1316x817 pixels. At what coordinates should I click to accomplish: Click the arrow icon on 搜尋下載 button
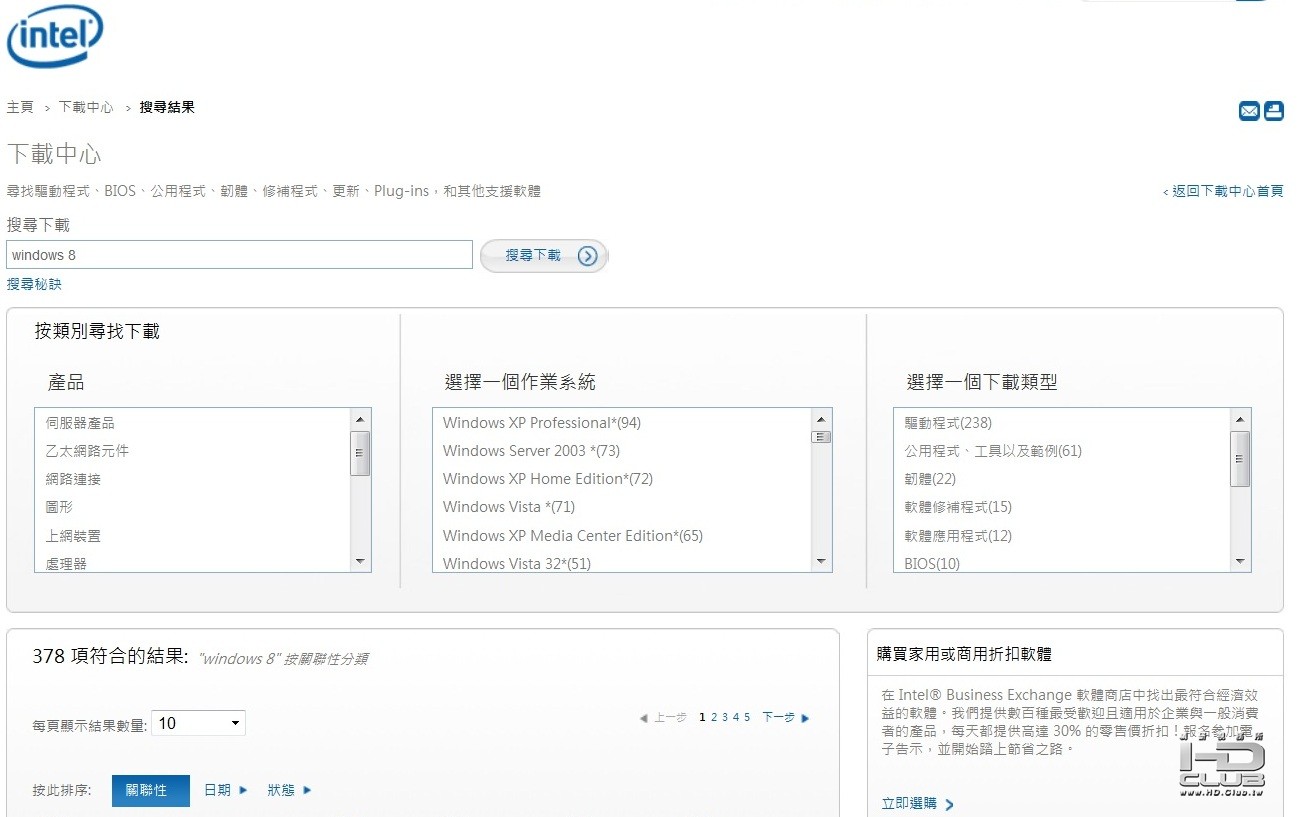click(x=588, y=256)
